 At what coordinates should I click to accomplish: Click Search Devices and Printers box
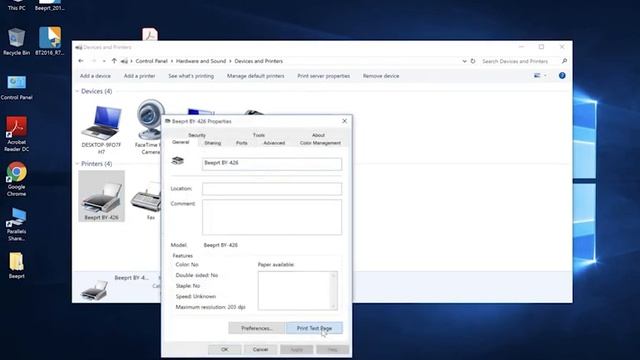coord(521,61)
